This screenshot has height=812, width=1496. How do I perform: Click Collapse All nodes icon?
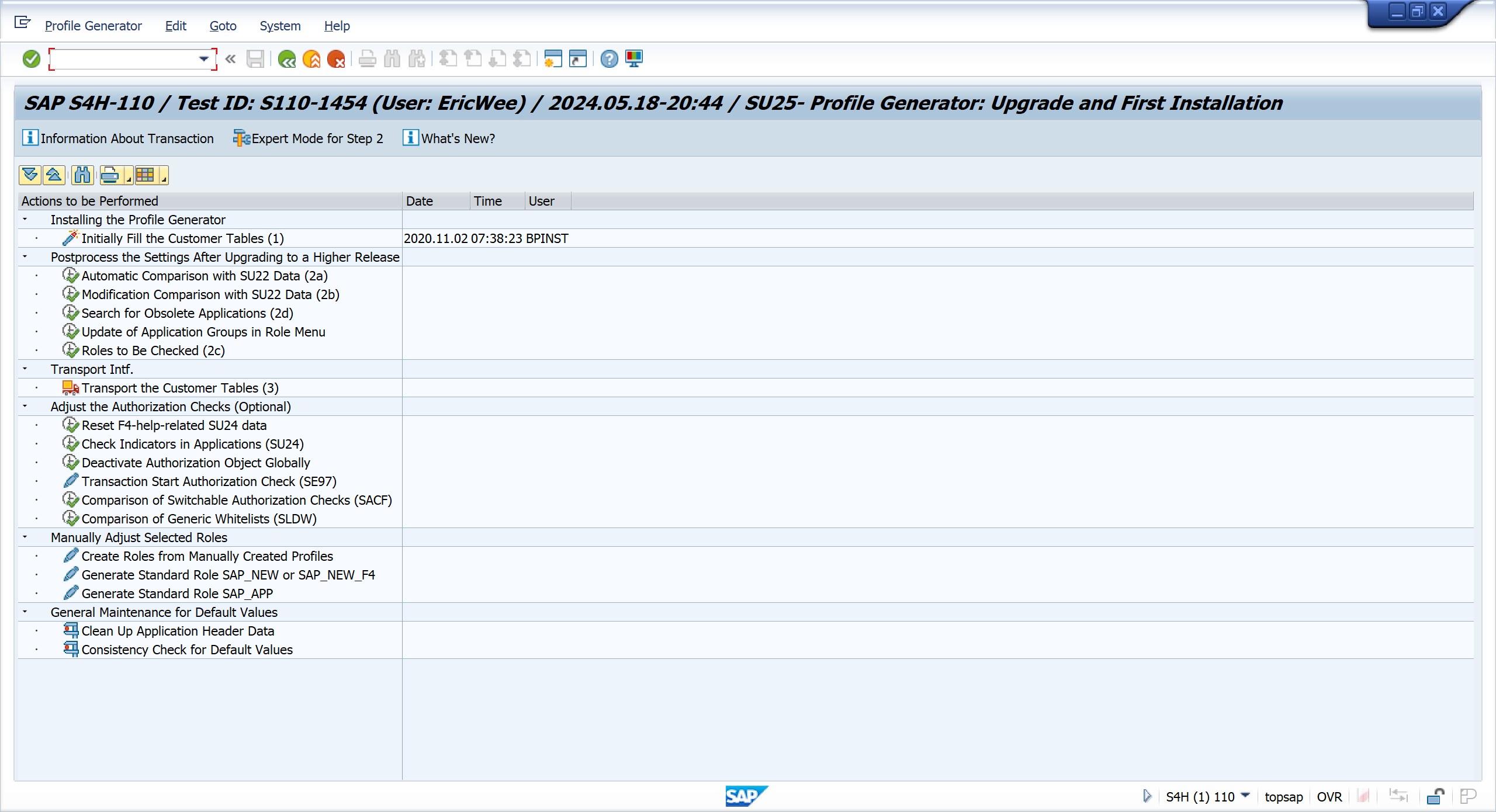(54, 175)
